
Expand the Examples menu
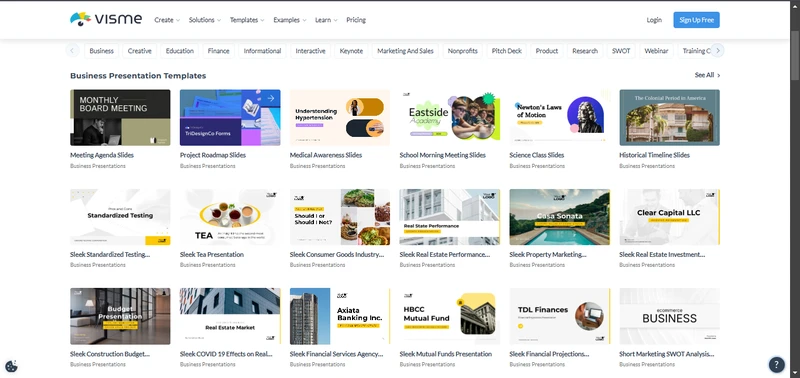click(290, 20)
